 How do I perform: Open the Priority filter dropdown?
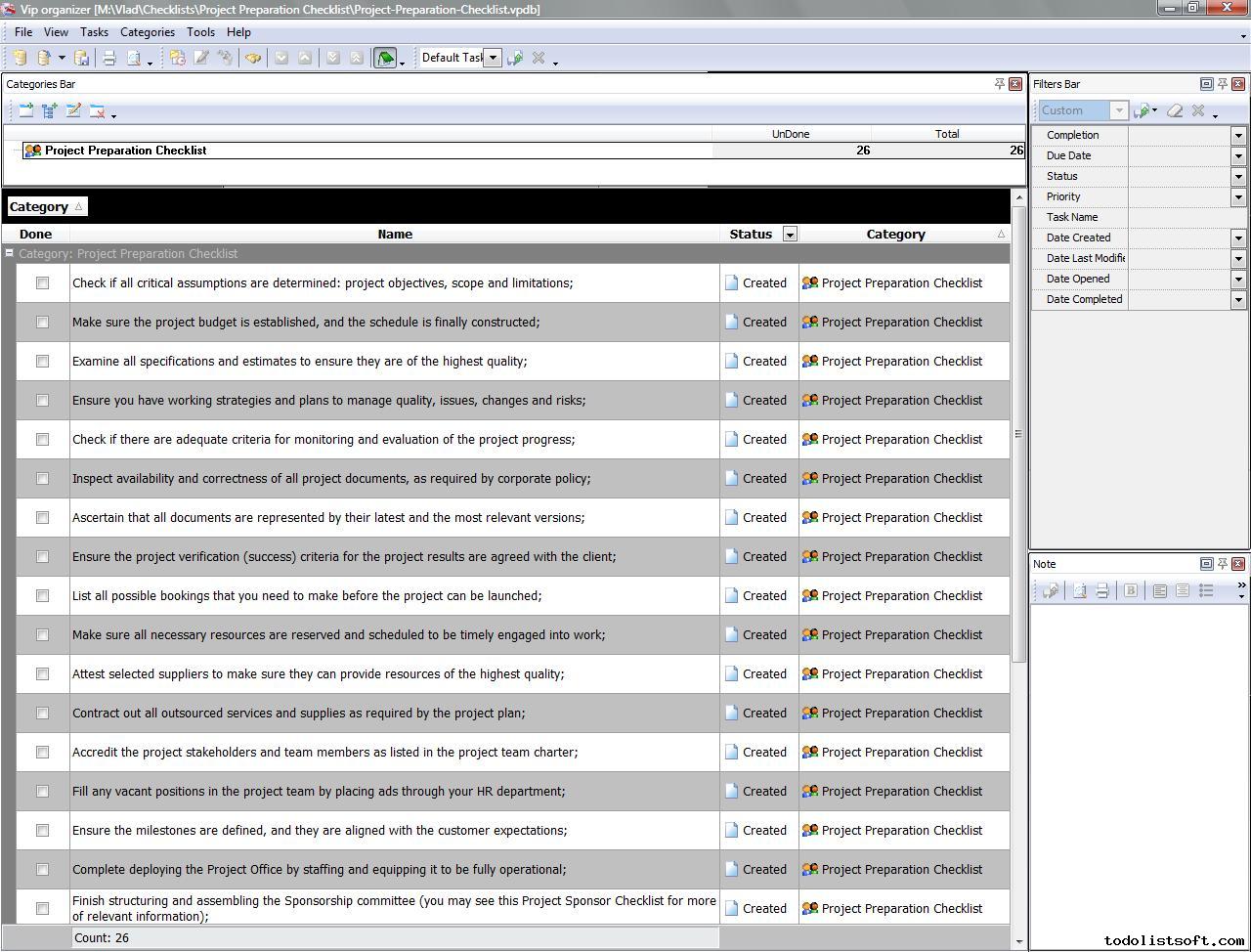click(x=1238, y=197)
